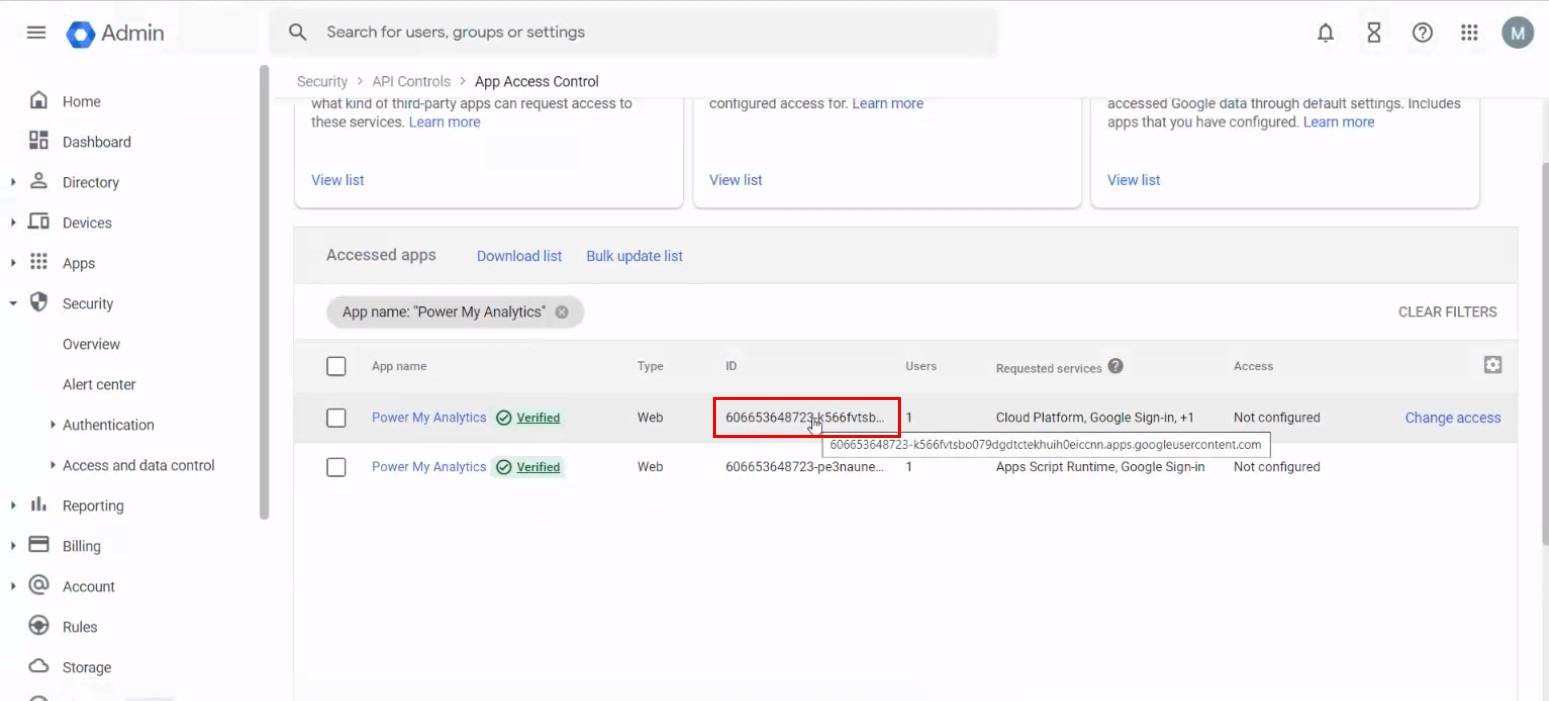Screen dimensions: 1549x701
Task: Check the first Power My Analytics row
Action: click(336, 418)
